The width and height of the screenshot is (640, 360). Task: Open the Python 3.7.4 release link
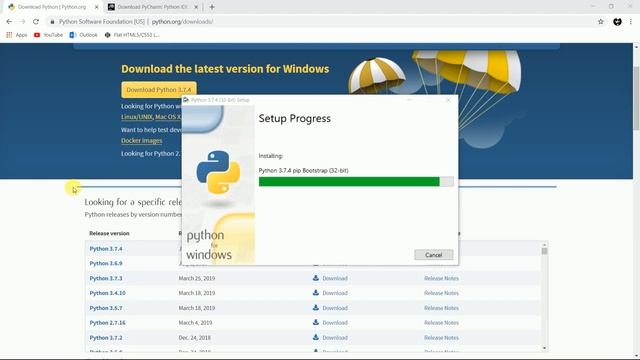106,249
